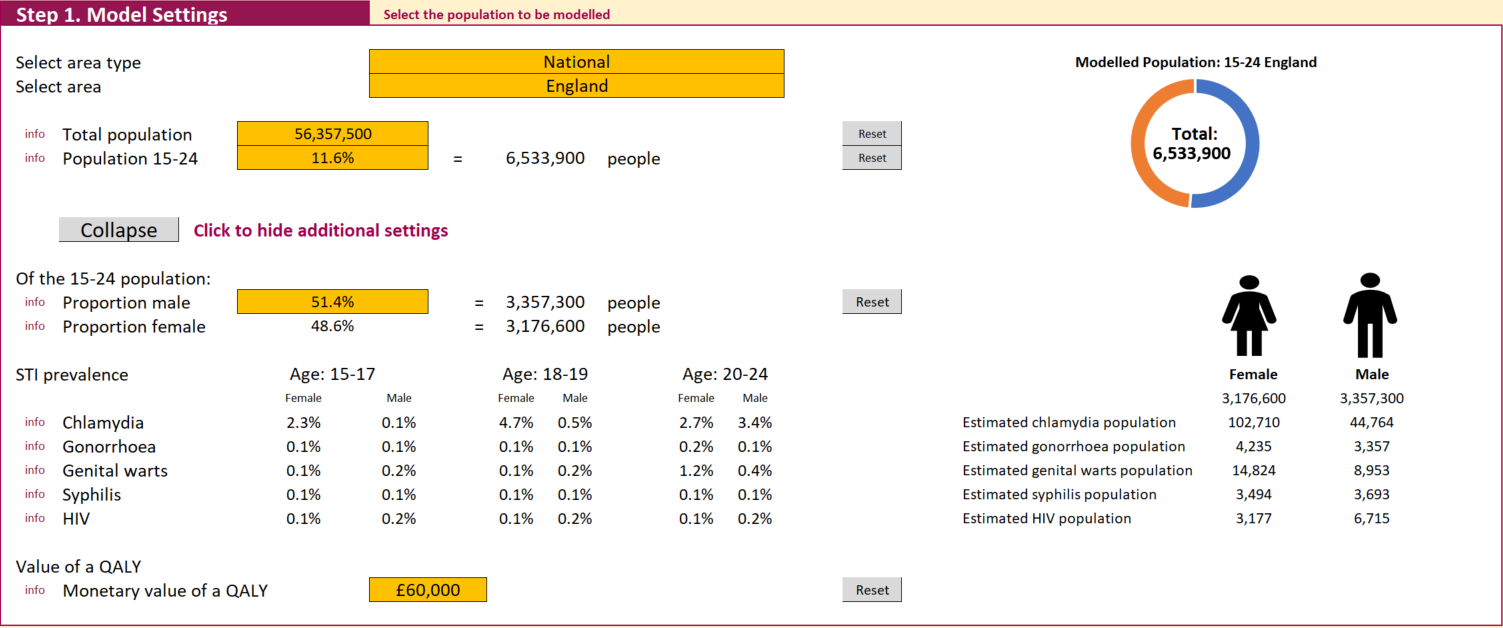Open info for Total population
Screen dimensions: 1503x628
[x=35, y=134]
